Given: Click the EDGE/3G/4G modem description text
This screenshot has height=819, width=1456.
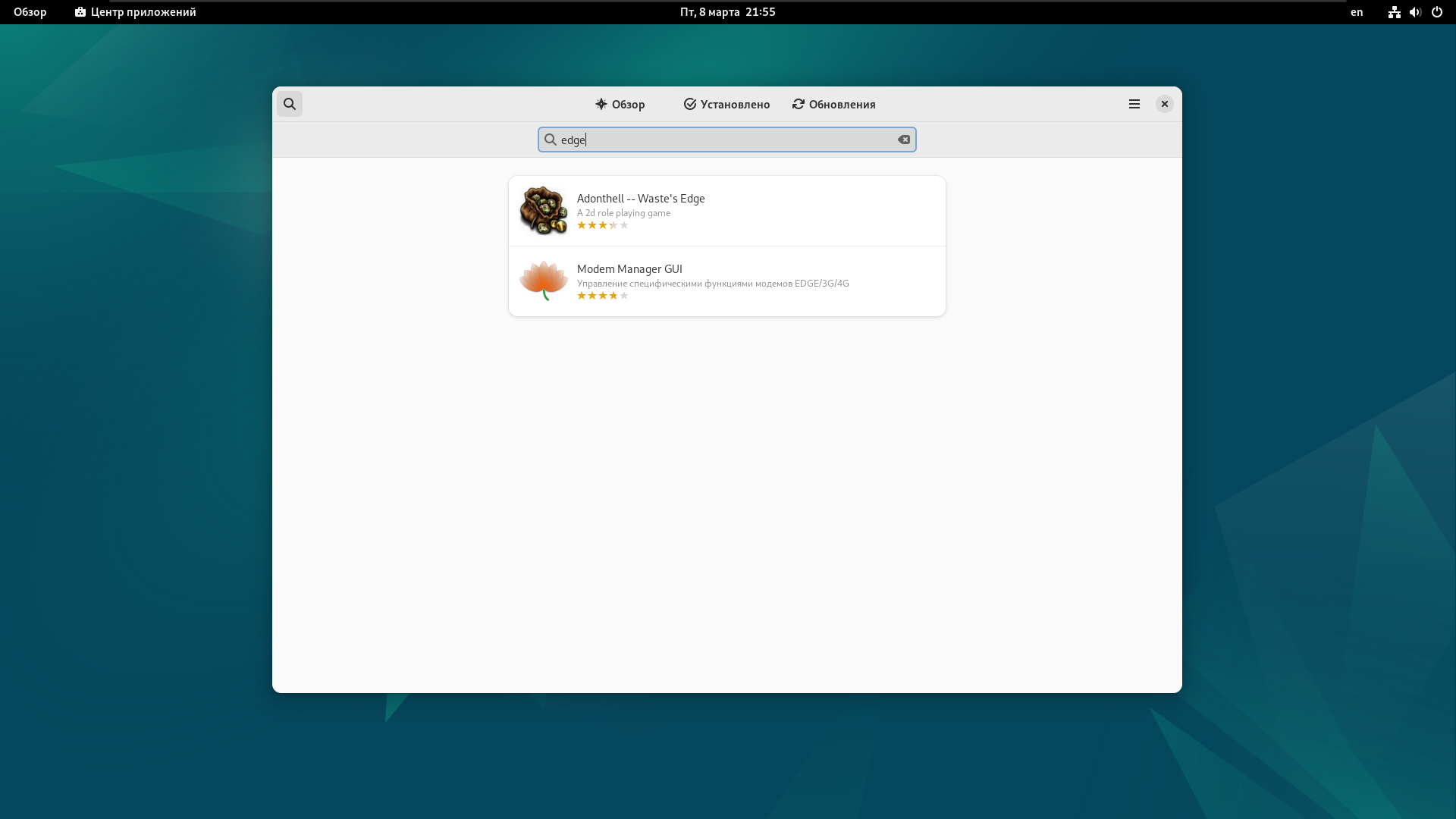Looking at the screenshot, I should [713, 284].
